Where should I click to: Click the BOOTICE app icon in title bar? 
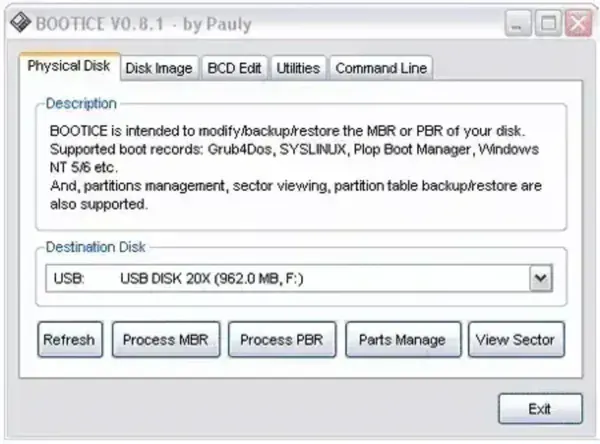[18, 23]
